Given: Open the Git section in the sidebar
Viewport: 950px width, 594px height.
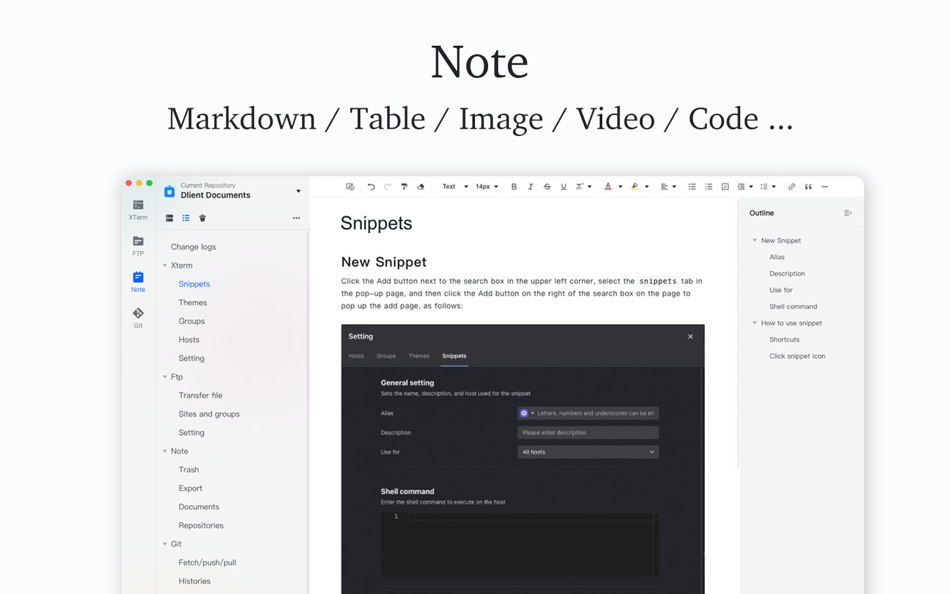Looking at the screenshot, I should [138, 318].
